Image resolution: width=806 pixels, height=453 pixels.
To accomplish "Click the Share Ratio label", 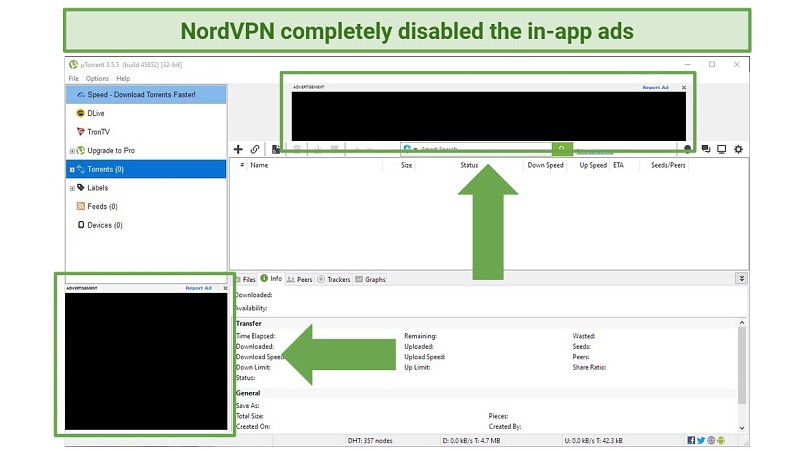I will click(590, 367).
